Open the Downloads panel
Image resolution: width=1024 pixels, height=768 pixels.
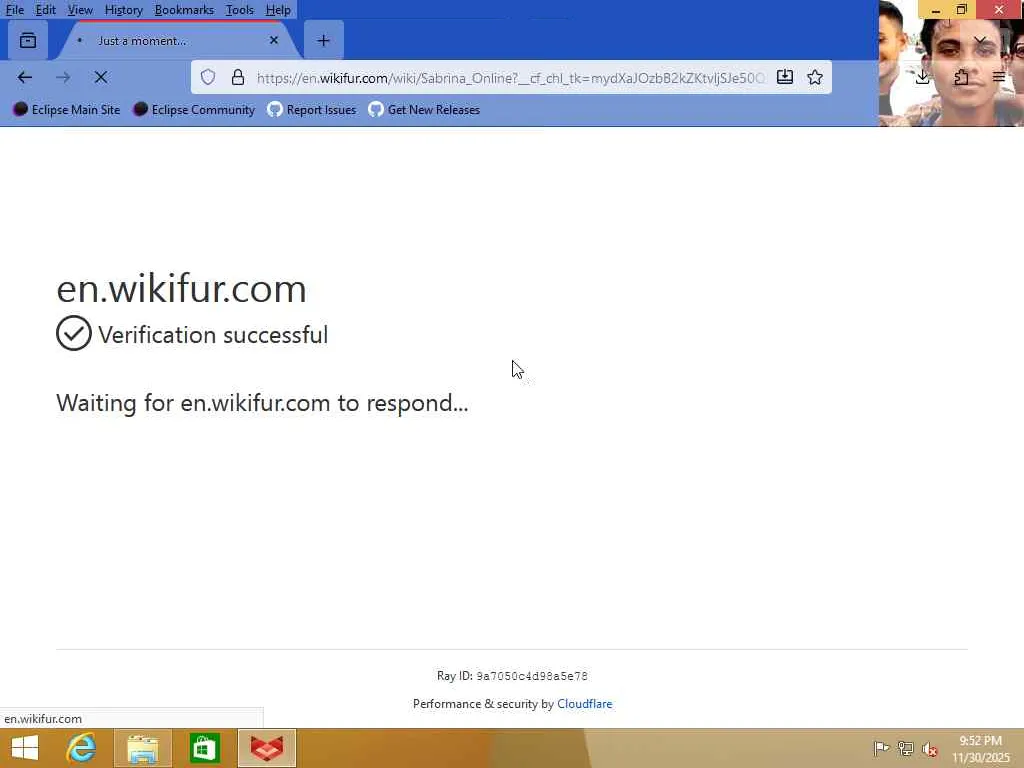[x=922, y=78]
